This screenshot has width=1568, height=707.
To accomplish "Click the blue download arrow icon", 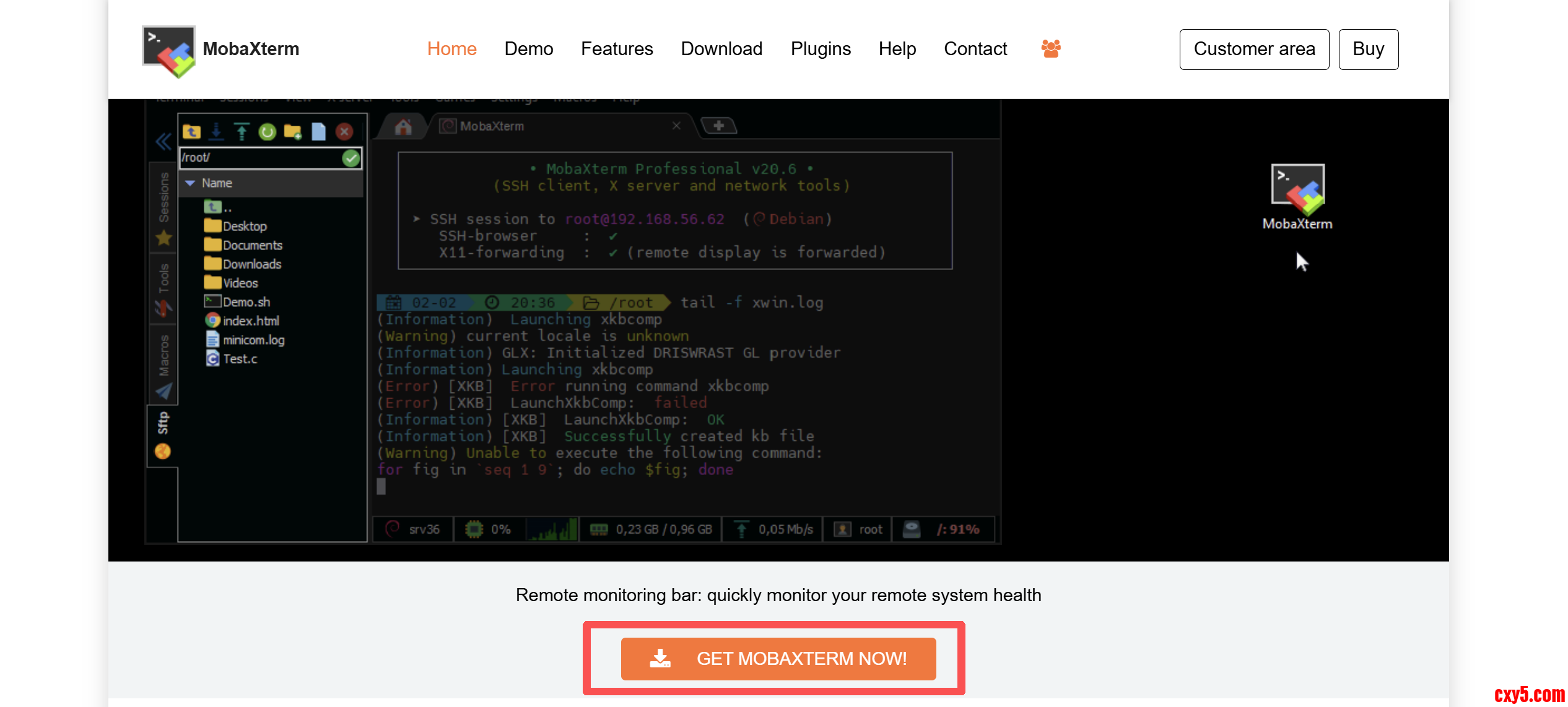I will click(216, 131).
